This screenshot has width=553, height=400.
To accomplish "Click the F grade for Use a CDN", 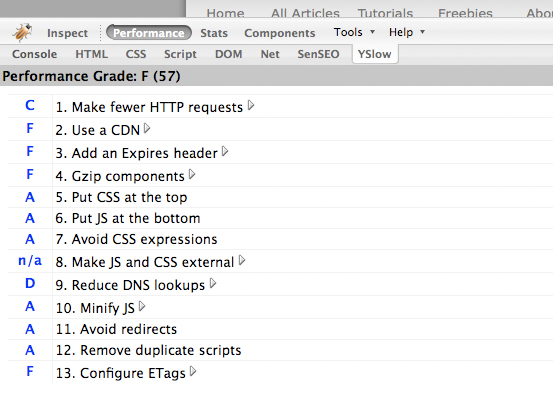I will click(30, 128).
